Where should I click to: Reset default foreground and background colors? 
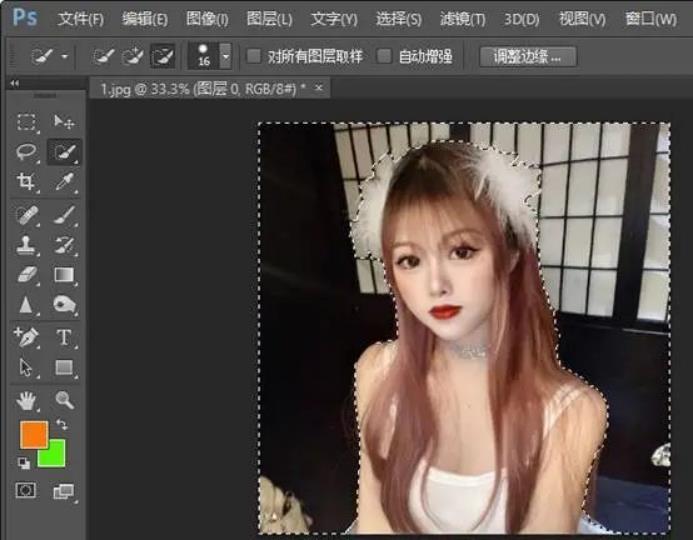[x=24, y=463]
